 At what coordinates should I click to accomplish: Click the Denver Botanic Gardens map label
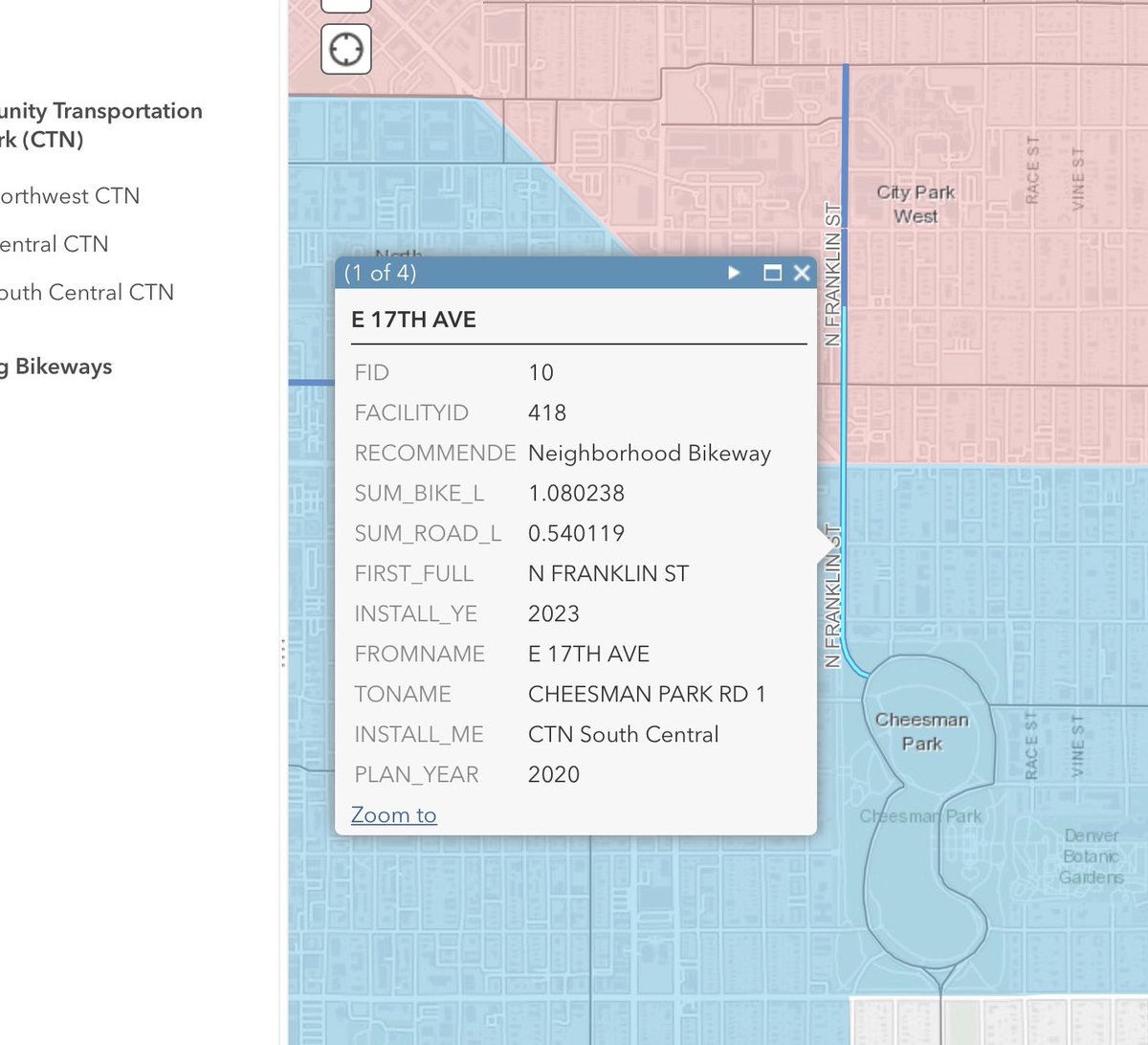tap(1091, 856)
